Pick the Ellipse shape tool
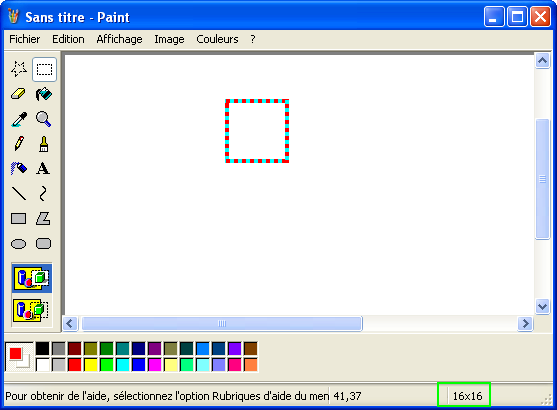The height and width of the screenshot is (410, 557). [x=19, y=244]
